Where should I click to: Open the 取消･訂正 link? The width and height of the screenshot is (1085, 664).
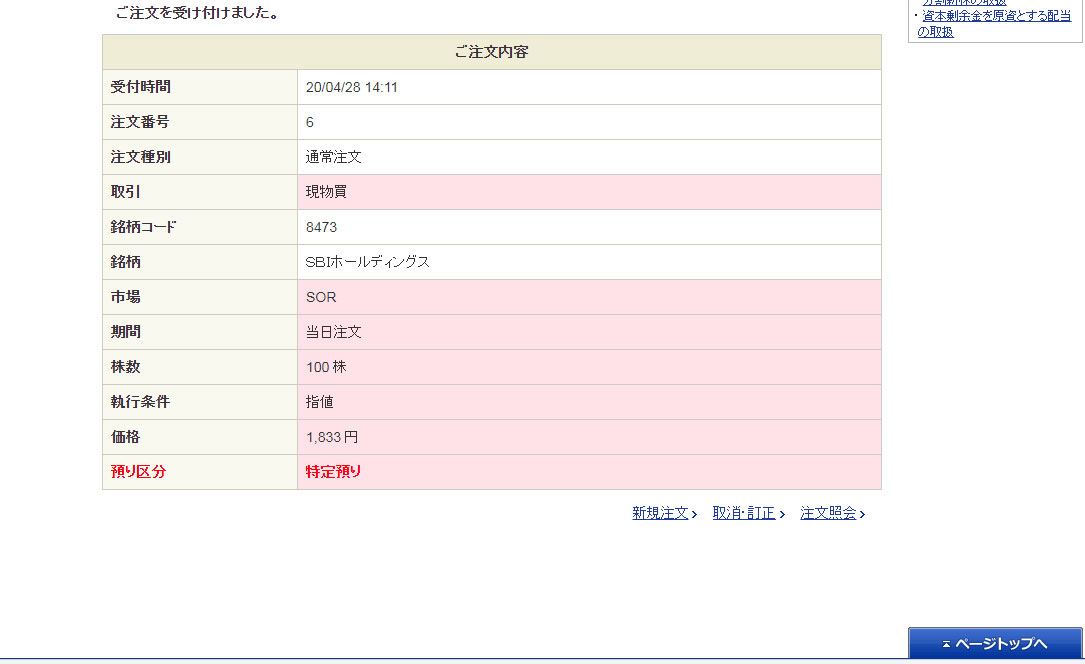coord(744,513)
